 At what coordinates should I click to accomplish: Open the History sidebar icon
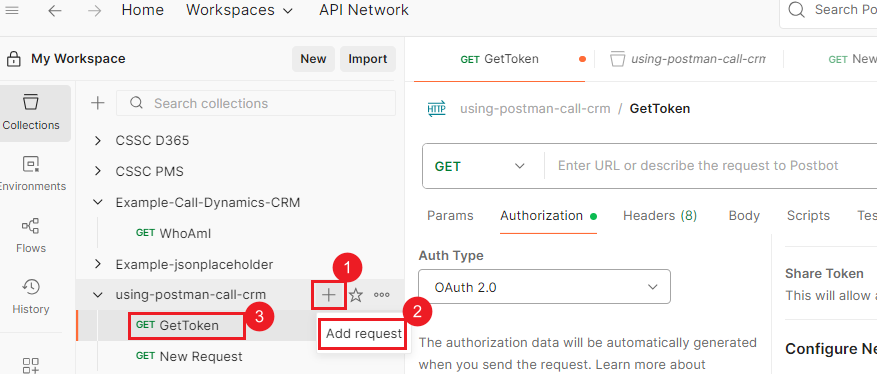[x=31, y=296]
